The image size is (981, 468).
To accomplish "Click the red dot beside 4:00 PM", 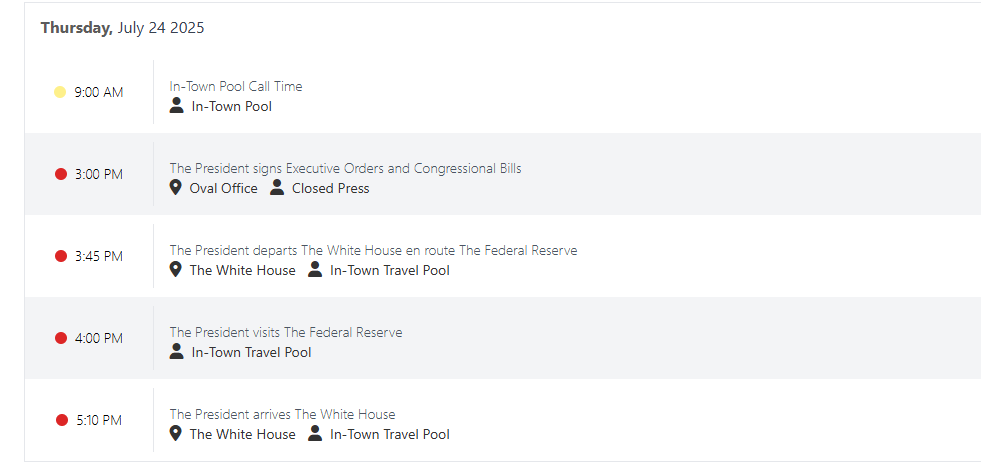I will [61, 338].
